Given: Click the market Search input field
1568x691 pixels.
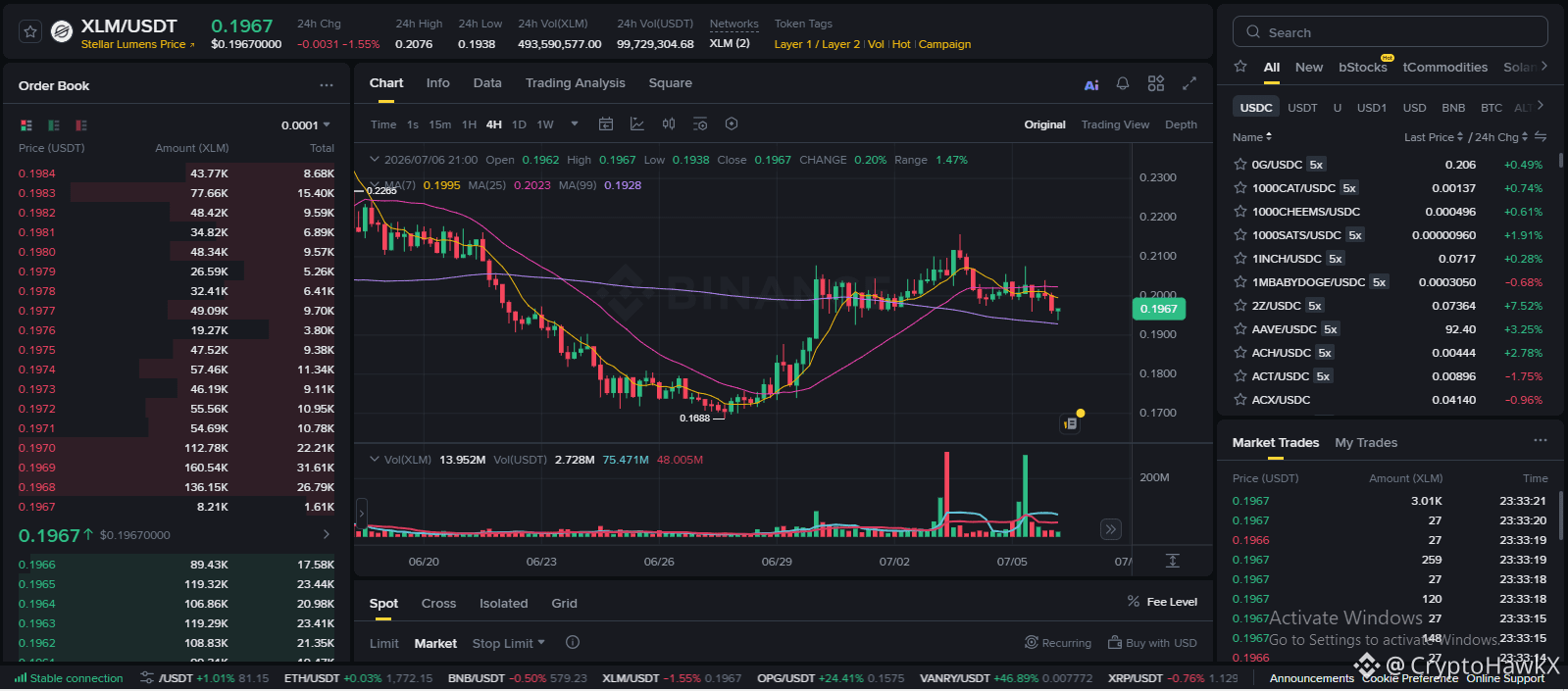Looking at the screenshot, I should coord(1390,32).
